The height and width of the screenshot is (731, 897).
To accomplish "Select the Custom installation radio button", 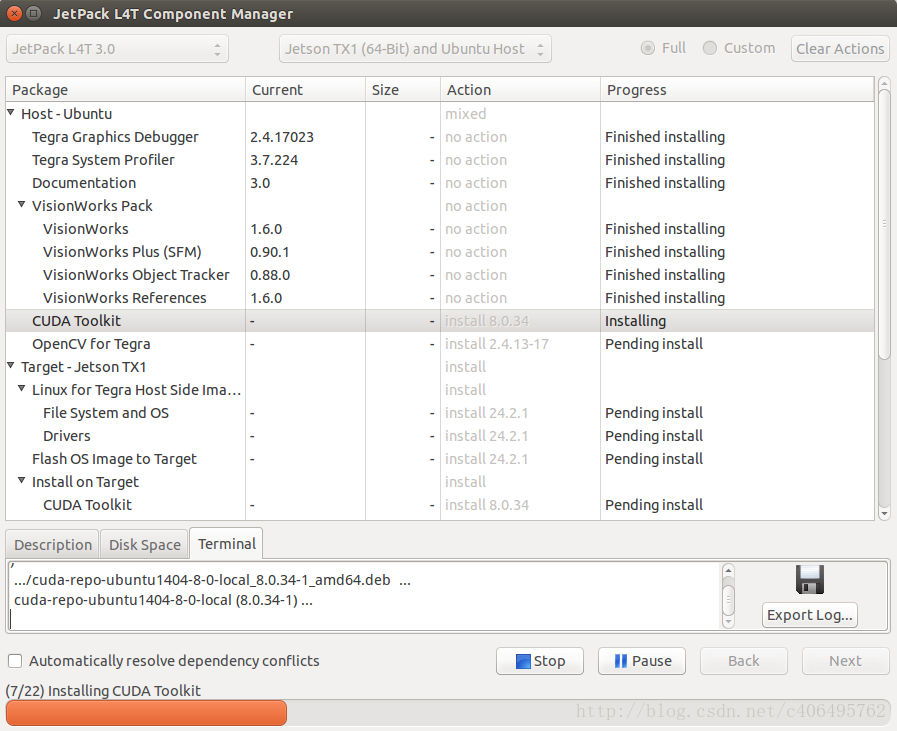I will point(709,48).
